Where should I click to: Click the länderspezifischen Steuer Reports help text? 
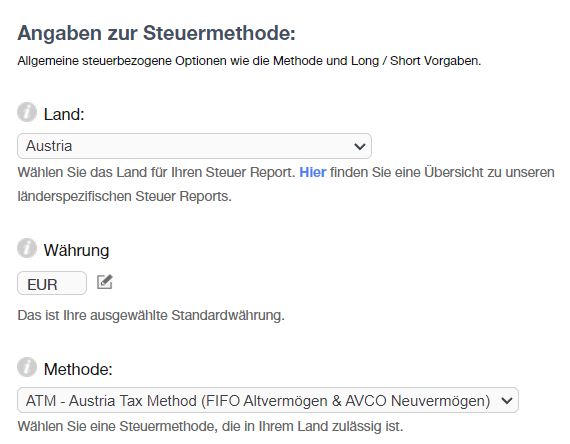(124, 196)
